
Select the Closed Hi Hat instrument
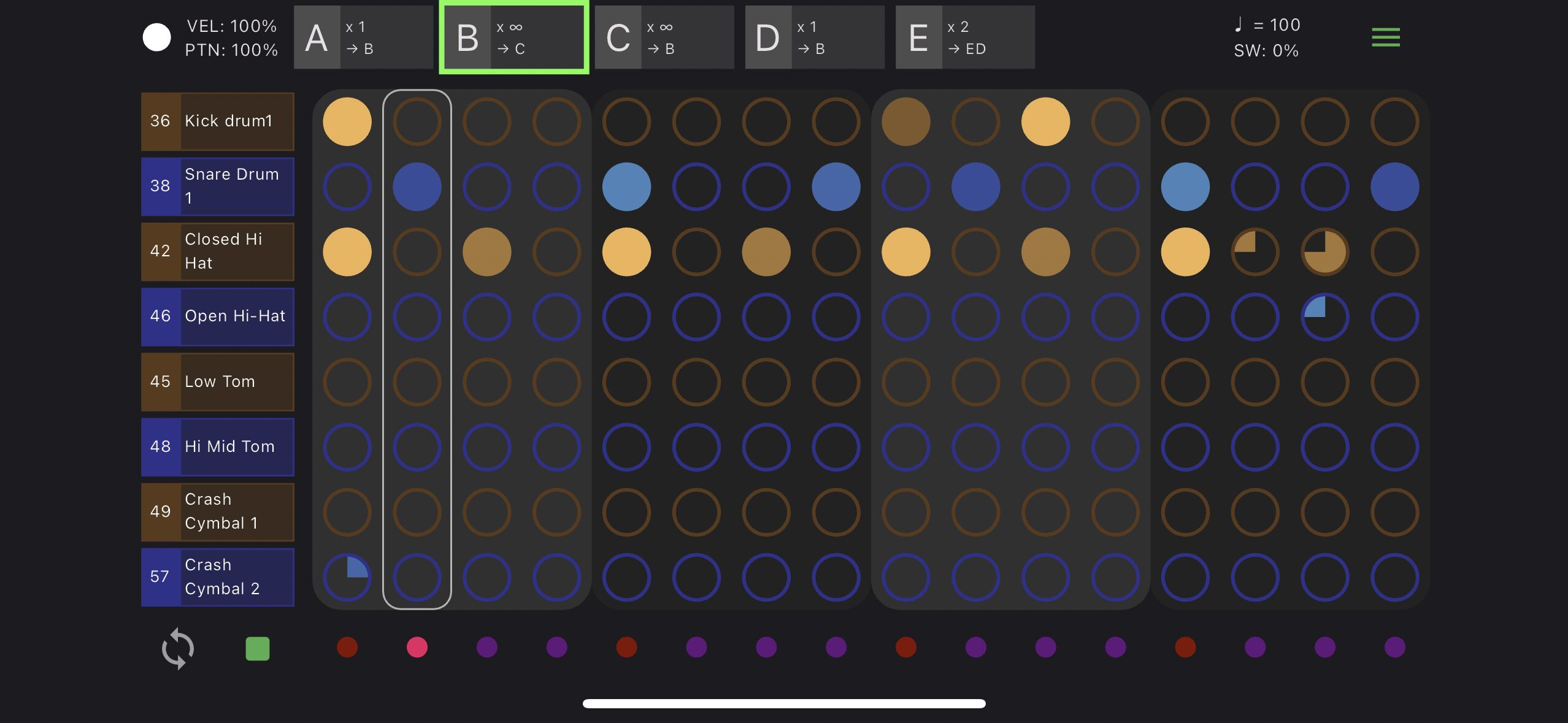[x=218, y=251]
